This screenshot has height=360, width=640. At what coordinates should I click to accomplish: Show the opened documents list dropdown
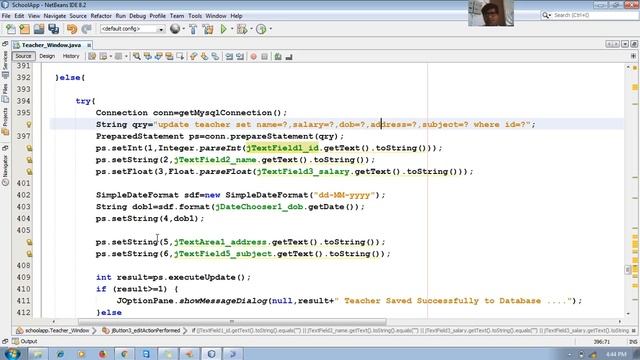point(625,44)
